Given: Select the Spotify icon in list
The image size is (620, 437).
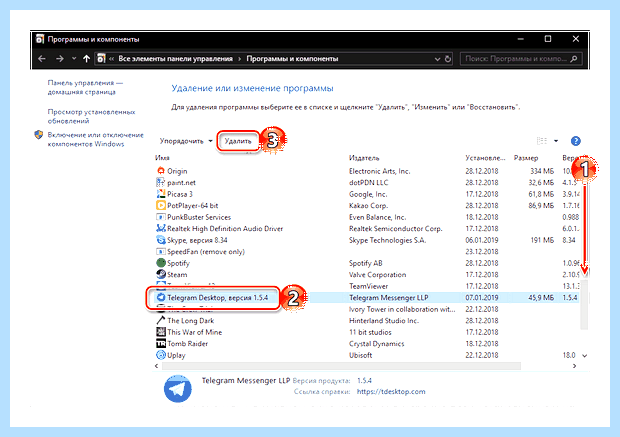Looking at the screenshot, I should coord(161,263).
